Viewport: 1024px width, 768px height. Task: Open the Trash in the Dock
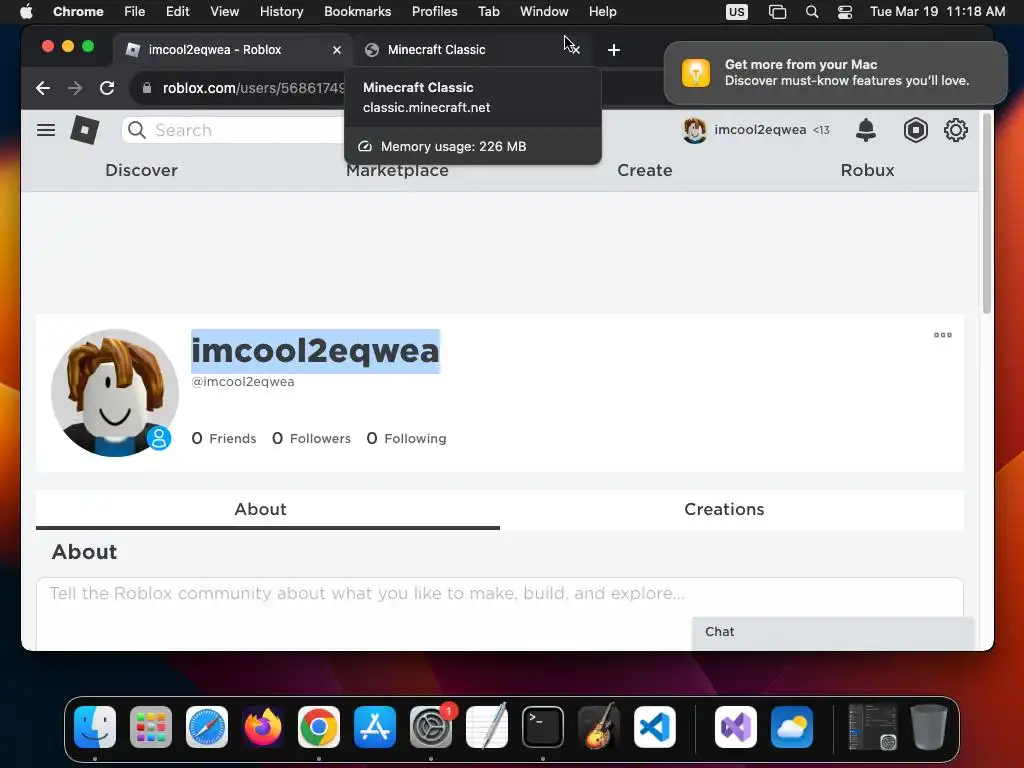[929, 727]
